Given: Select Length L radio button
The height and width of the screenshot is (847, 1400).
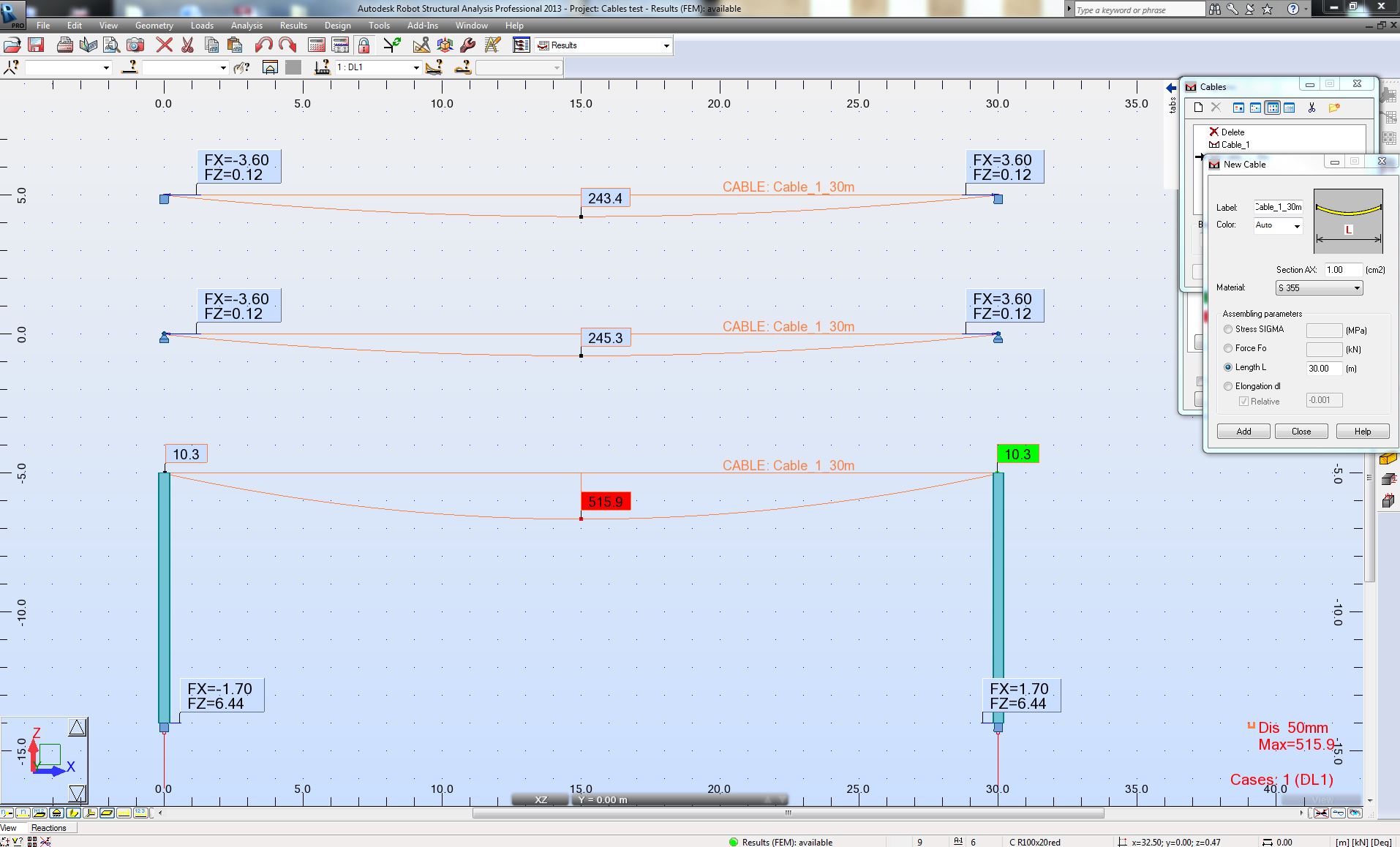Looking at the screenshot, I should coord(1228,367).
